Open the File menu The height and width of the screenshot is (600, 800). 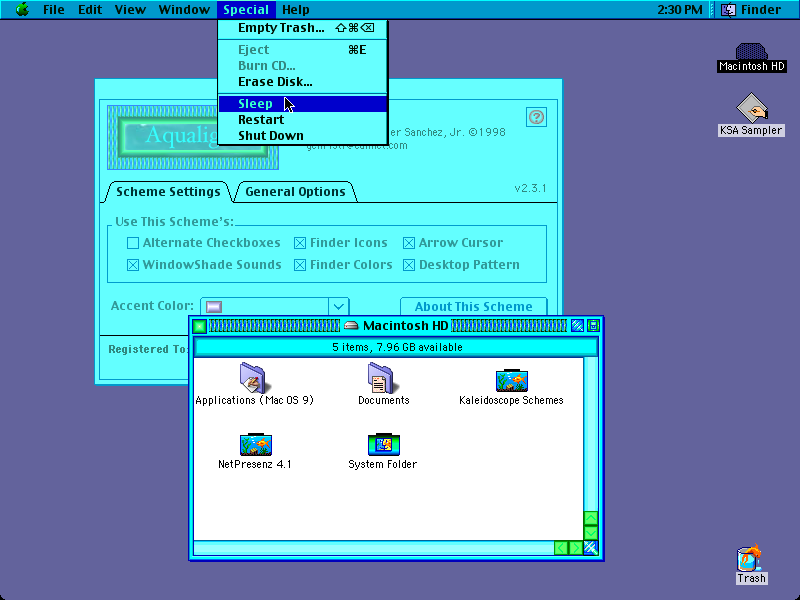(54, 9)
